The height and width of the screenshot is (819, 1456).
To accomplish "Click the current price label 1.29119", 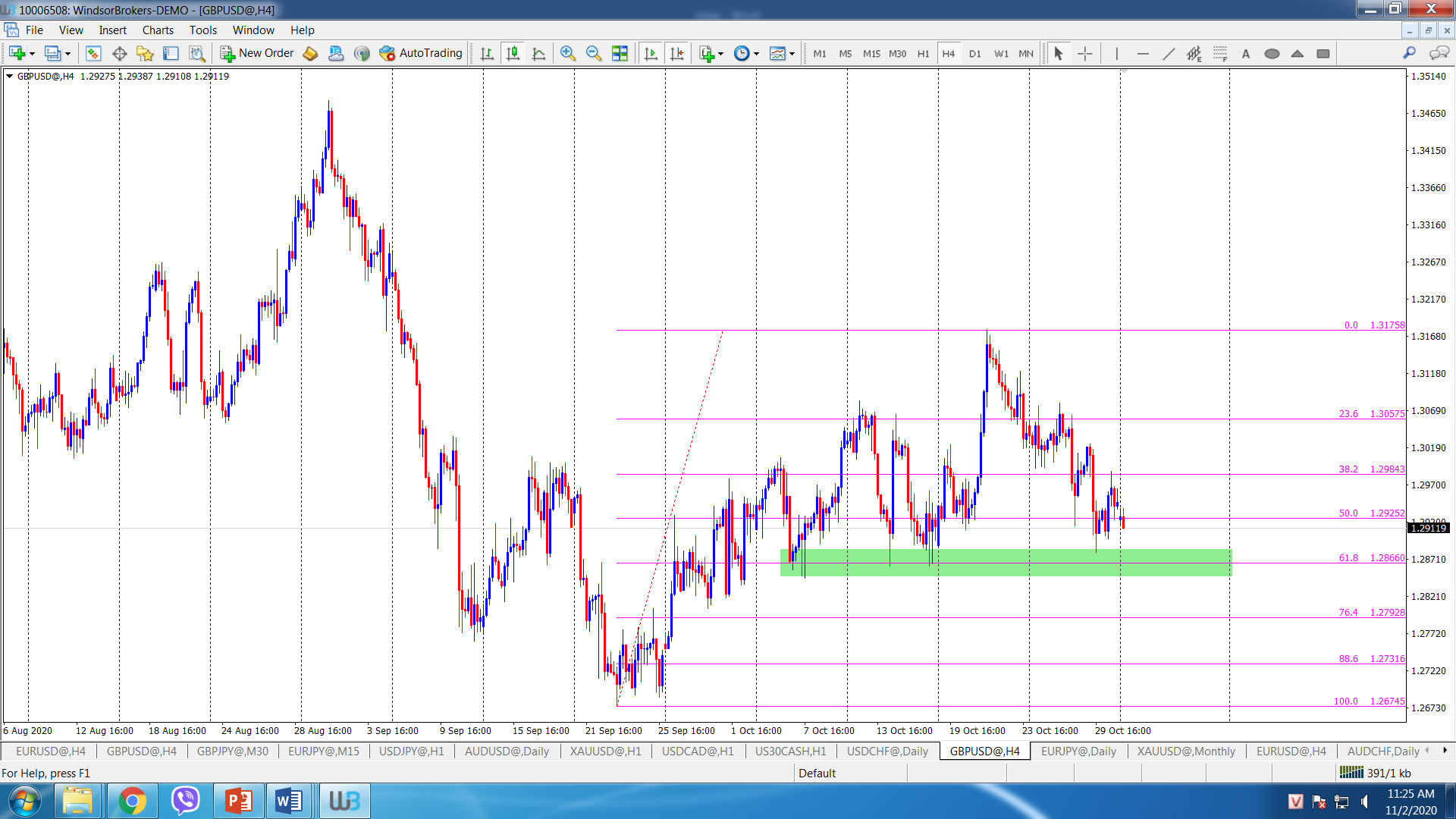I will pos(1429,528).
